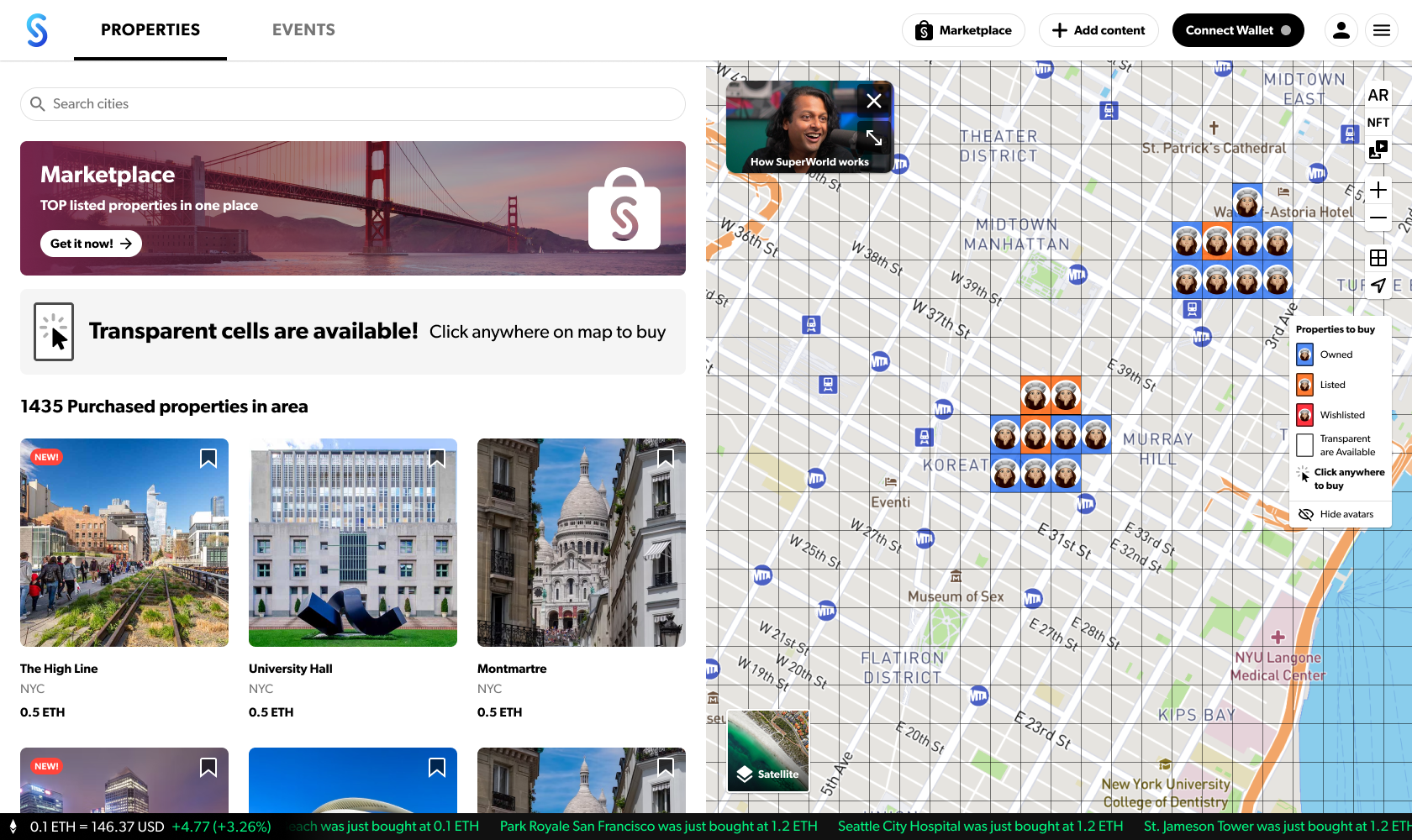The width and height of the screenshot is (1412, 840).
Task: Click the Eventi venue marker on map
Action: tap(891, 482)
